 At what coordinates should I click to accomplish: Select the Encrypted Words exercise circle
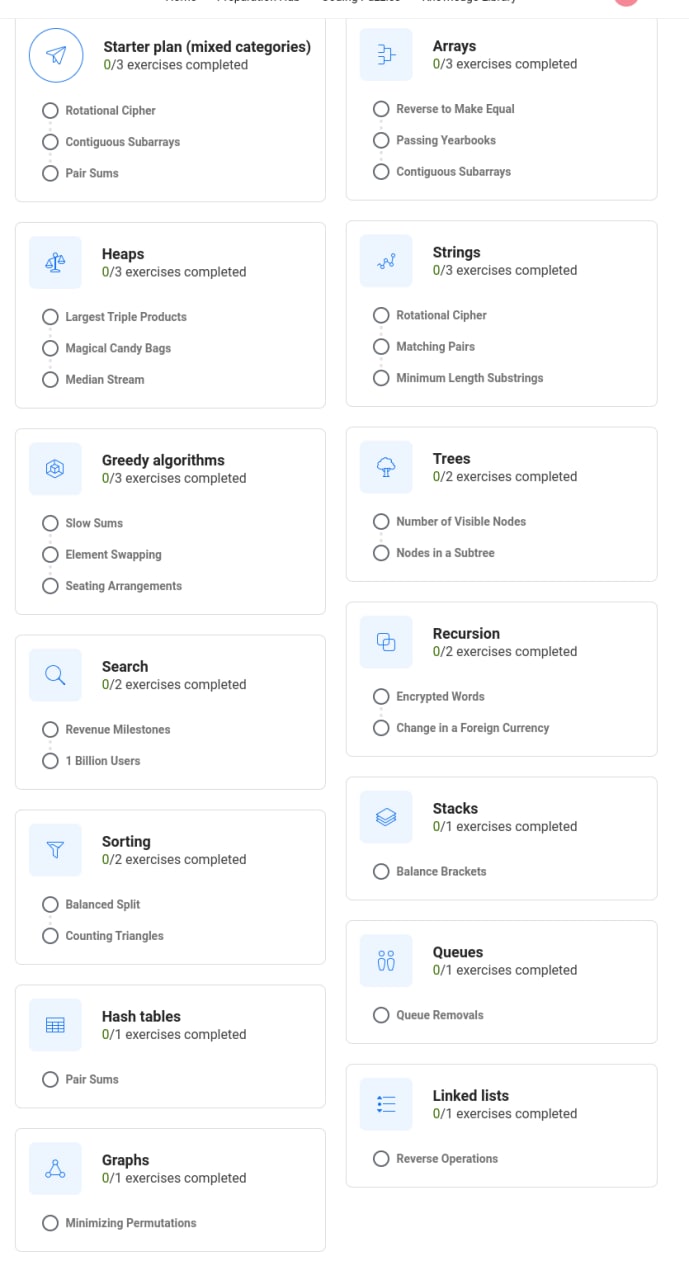tap(381, 696)
